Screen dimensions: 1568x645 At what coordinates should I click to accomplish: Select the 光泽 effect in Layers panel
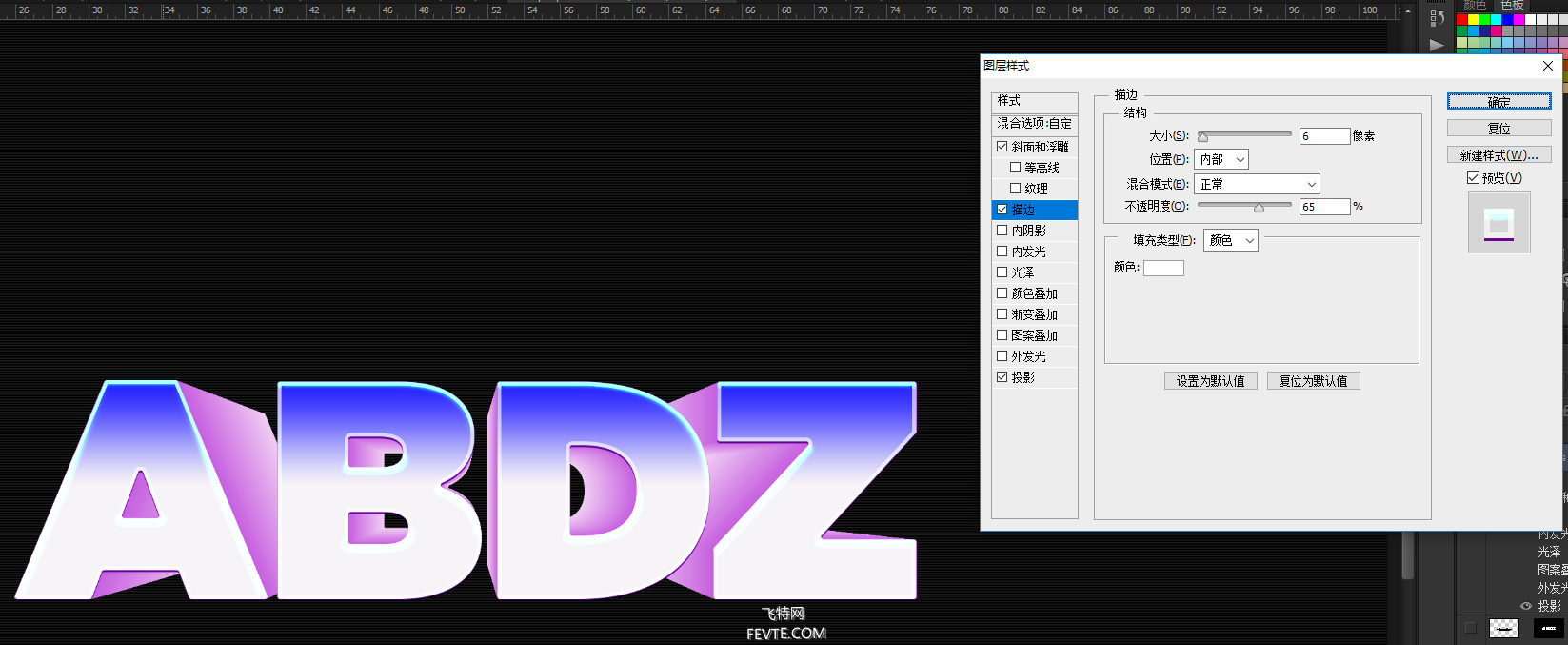point(1550,552)
